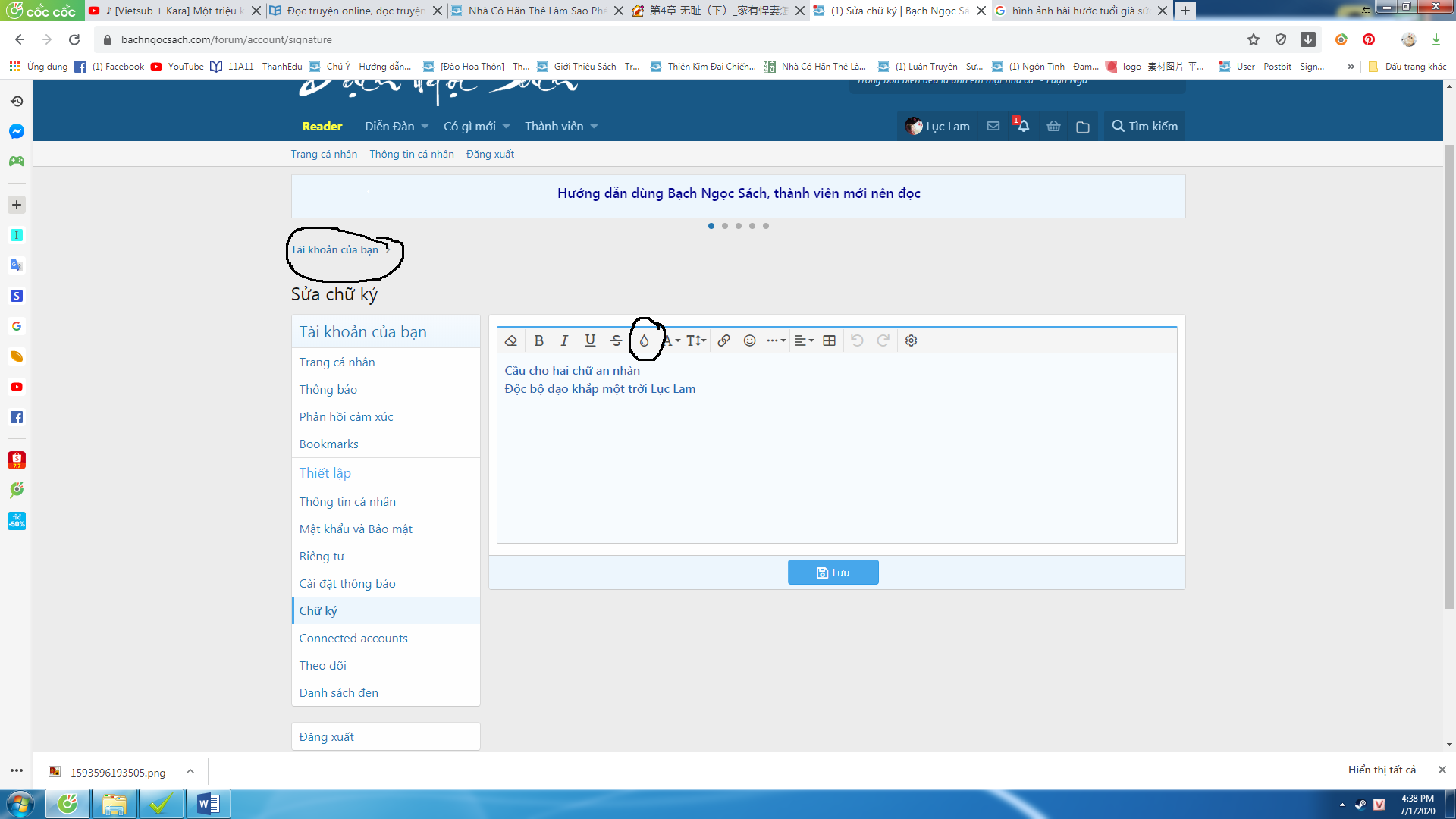Expand font size dropdown

(x=696, y=340)
